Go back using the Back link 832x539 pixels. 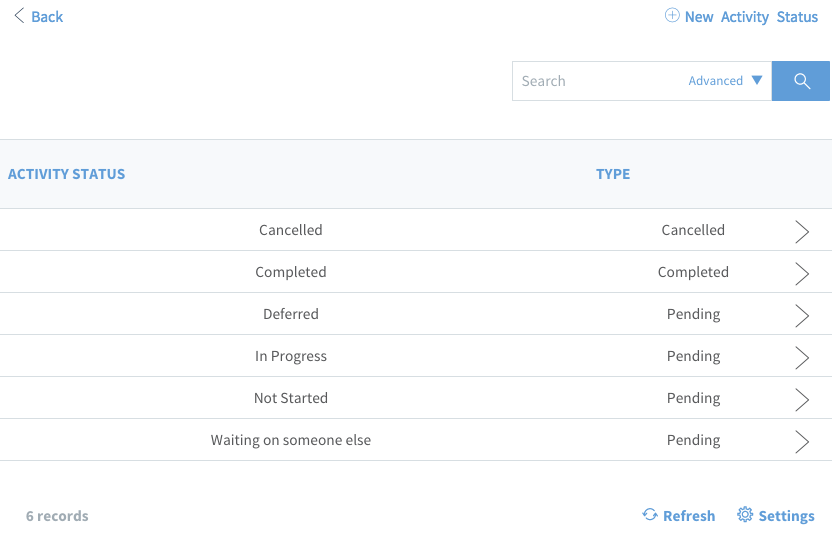(47, 17)
